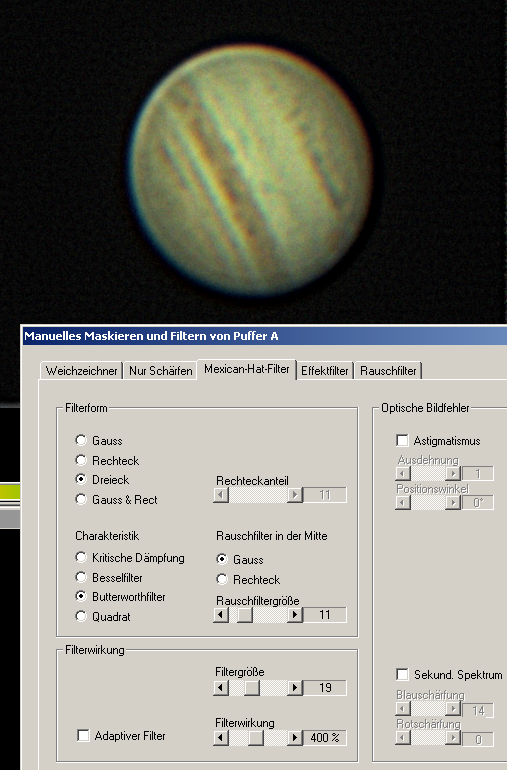
Task: Open the Rauschfilter tab
Action: tap(388, 370)
